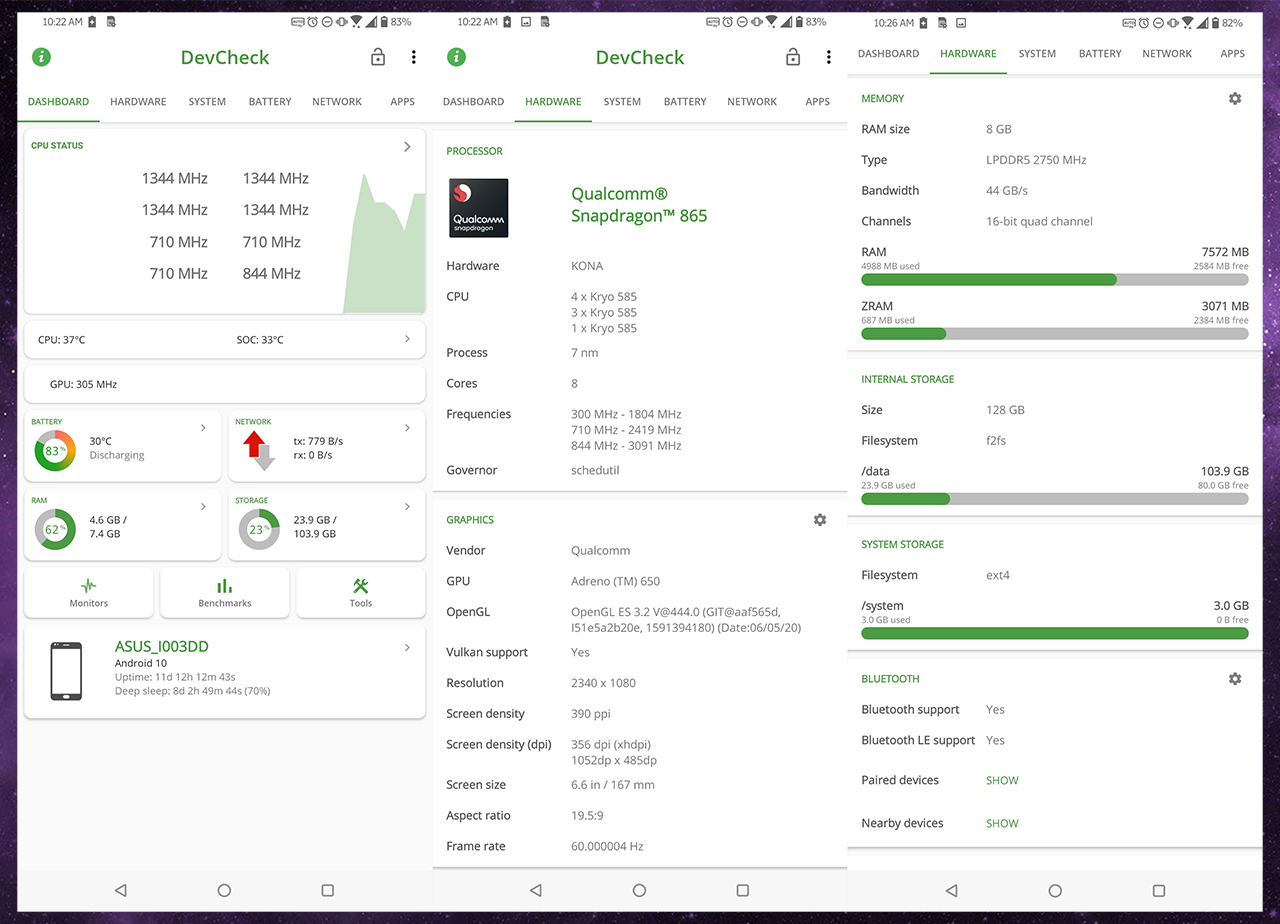Tap ASUS_I003DD device name
This screenshot has height=924, width=1280.
coord(162,646)
